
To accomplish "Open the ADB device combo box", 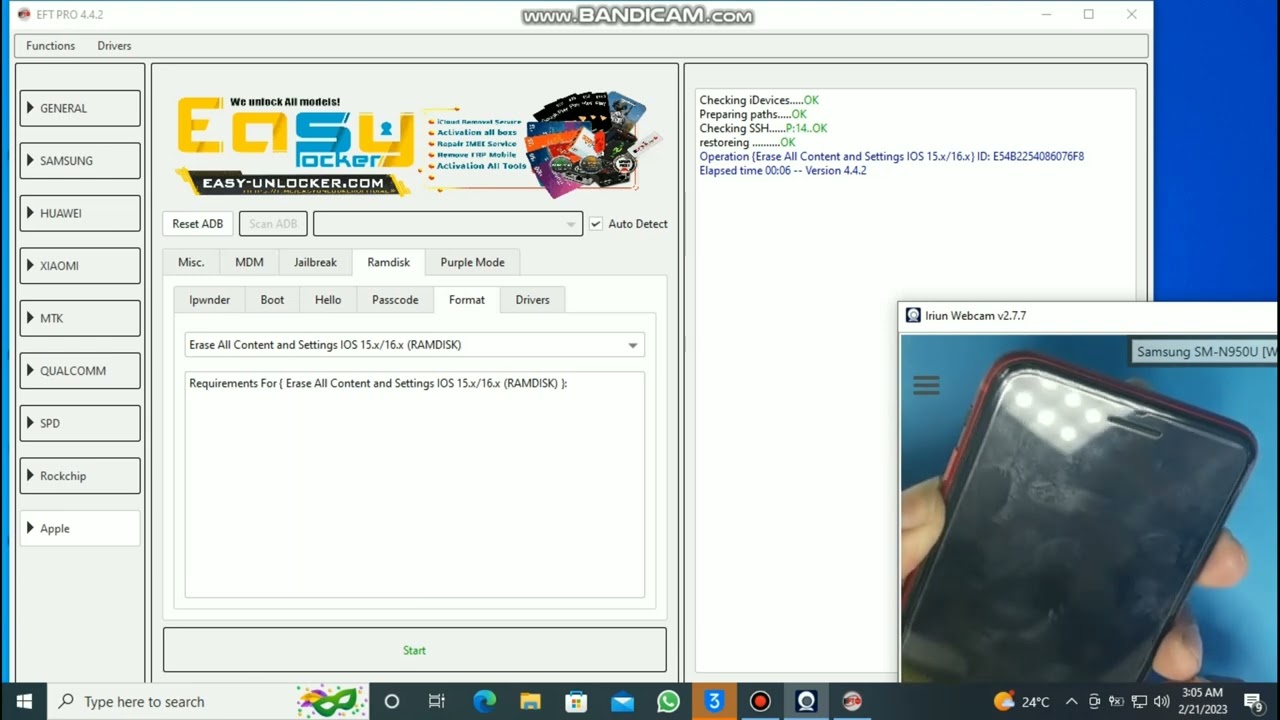I will pos(448,224).
